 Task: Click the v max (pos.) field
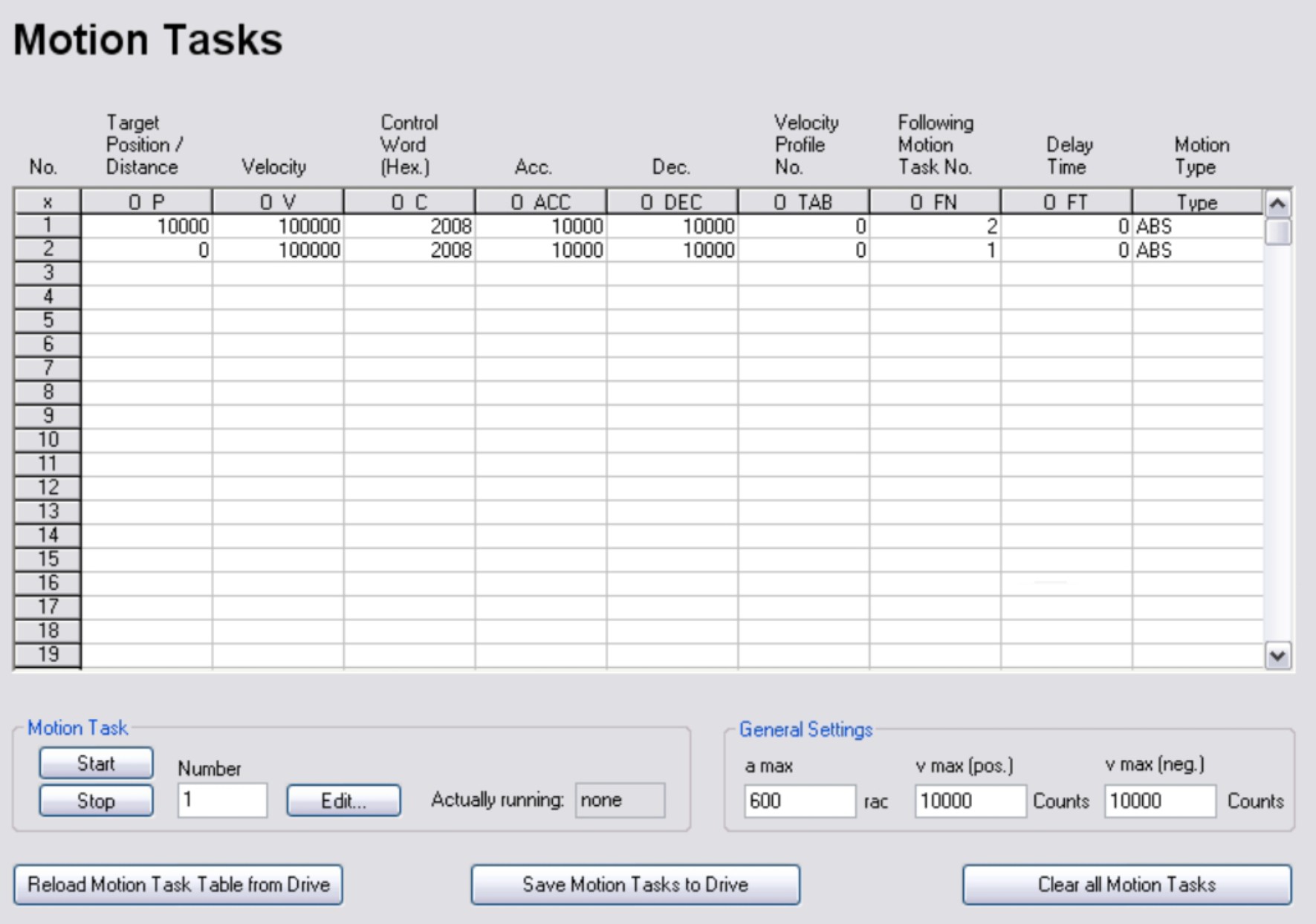click(x=969, y=801)
